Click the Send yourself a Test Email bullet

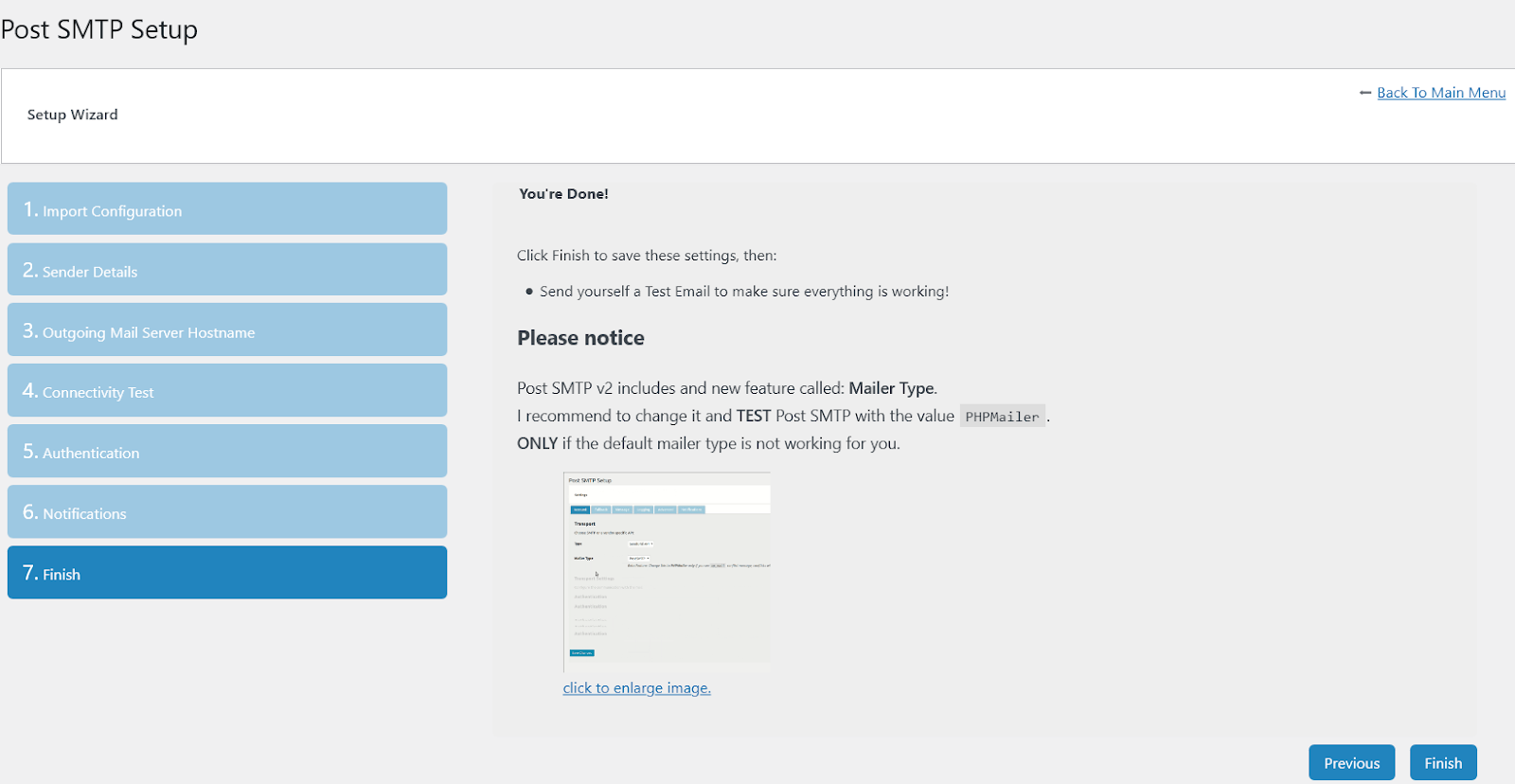pyautogui.click(x=744, y=292)
